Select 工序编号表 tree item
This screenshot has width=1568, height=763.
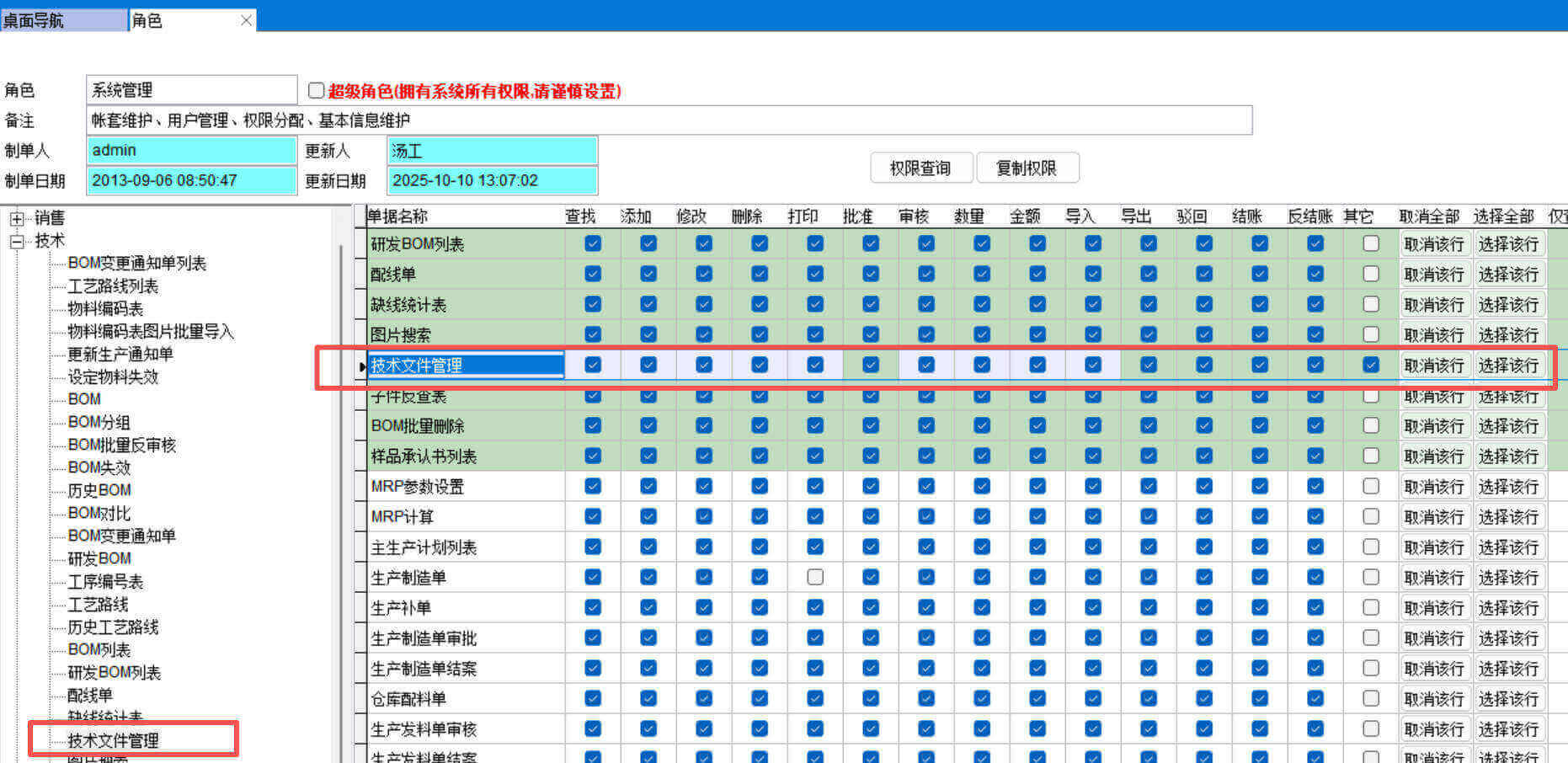click(105, 581)
